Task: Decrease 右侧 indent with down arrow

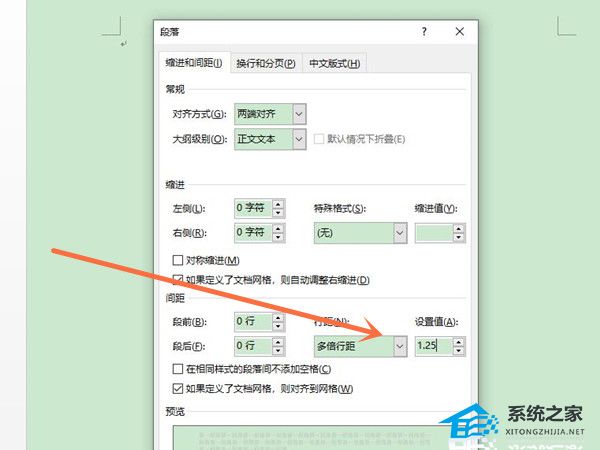Action: (279, 237)
